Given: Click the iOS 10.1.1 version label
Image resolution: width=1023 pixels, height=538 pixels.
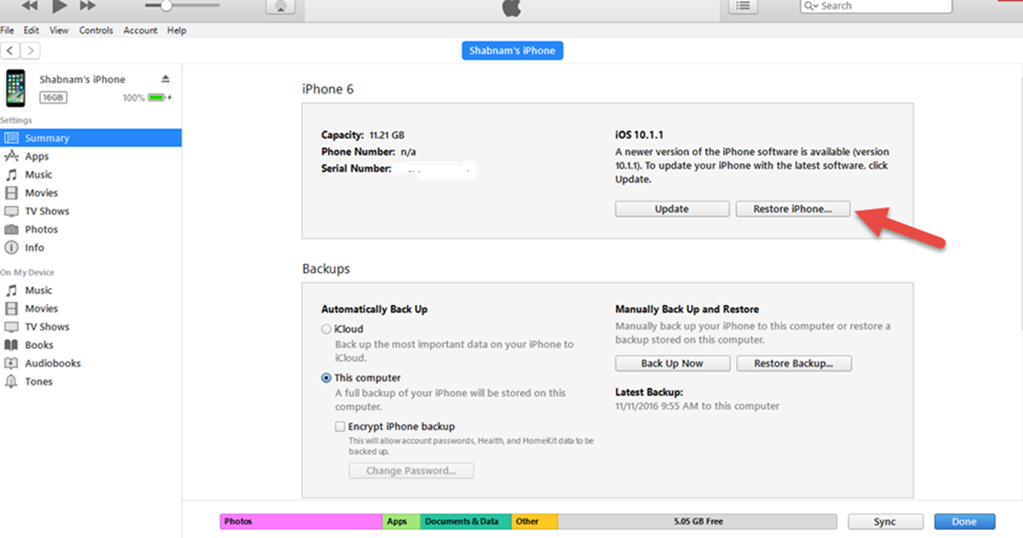Looking at the screenshot, I should 639,134.
